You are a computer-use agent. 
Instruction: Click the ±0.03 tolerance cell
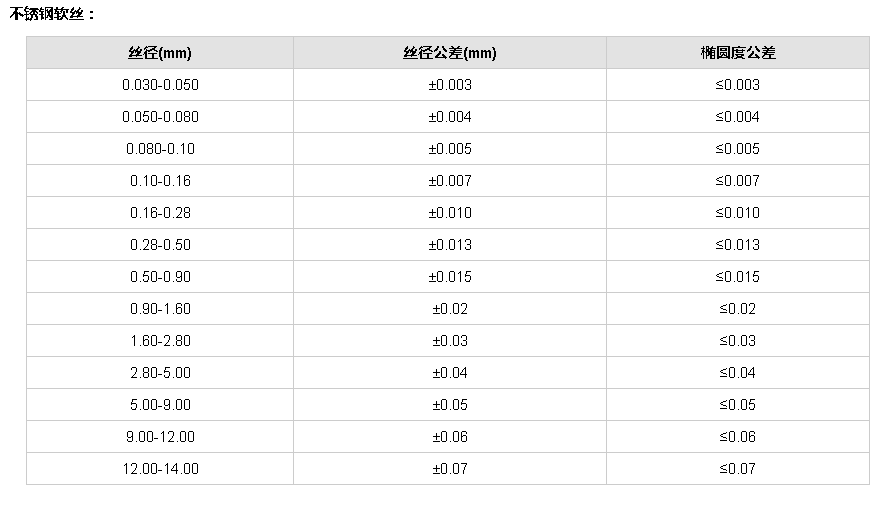(x=449, y=341)
